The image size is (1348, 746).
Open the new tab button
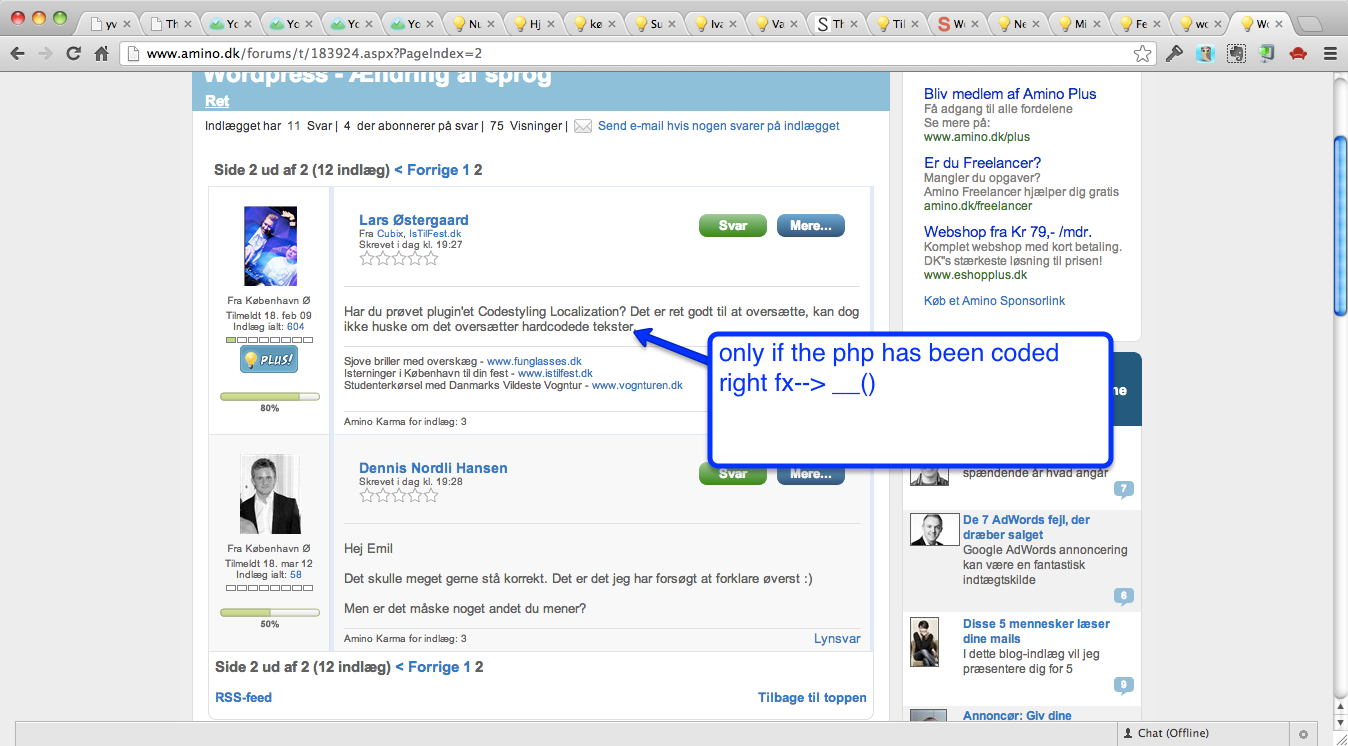pyautogui.click(x=1311, y=24)
